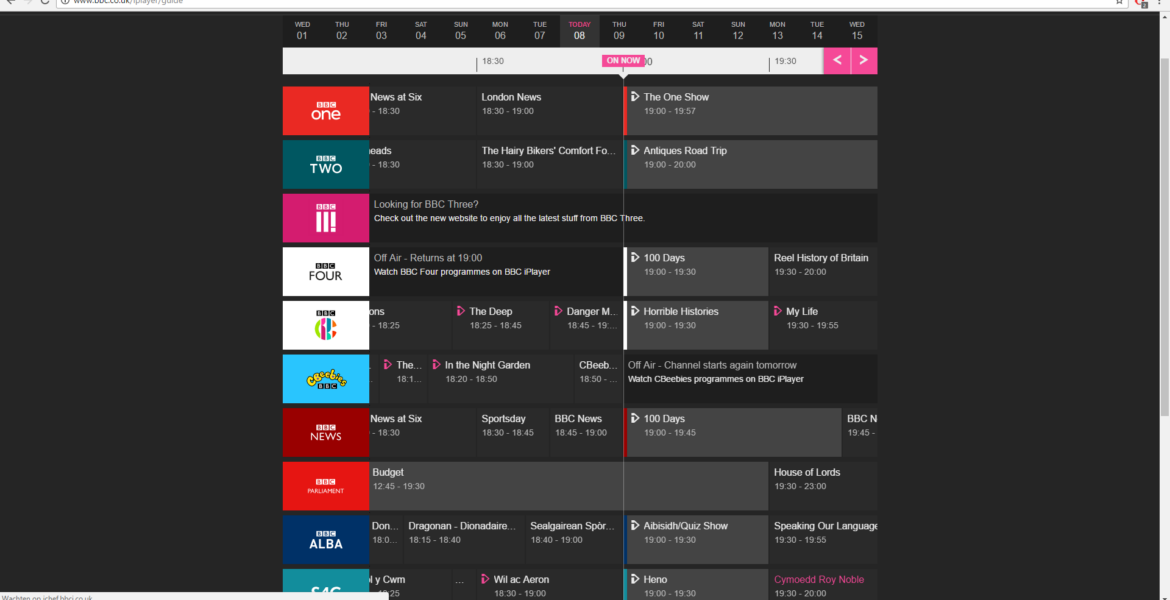Play Antiques Road Trip programme
The height and width of the screenshot is (600, 1170).
coord(685,151)
